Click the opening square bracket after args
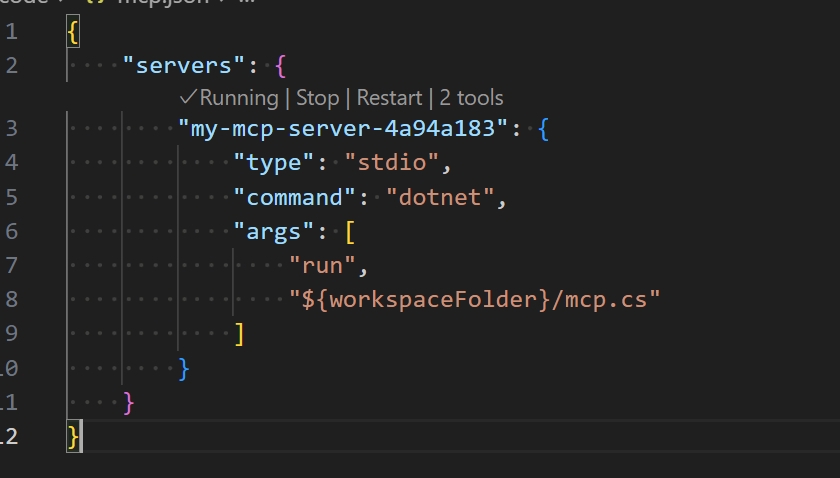840x478 pixels. [350, 231]
